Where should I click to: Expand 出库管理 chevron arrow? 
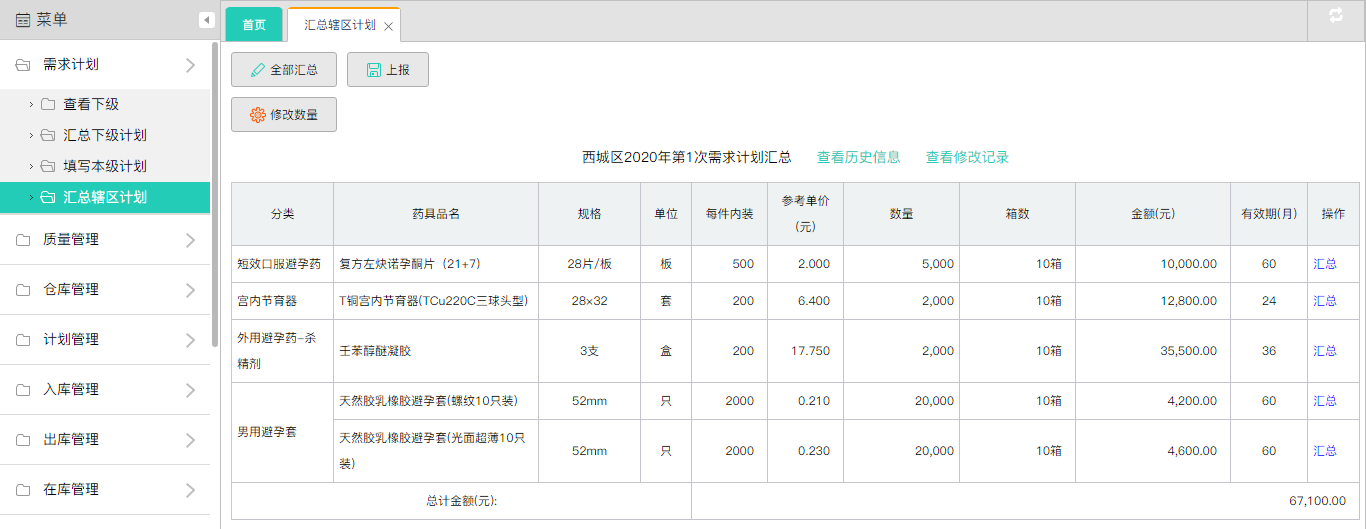[x=191, y=440]
